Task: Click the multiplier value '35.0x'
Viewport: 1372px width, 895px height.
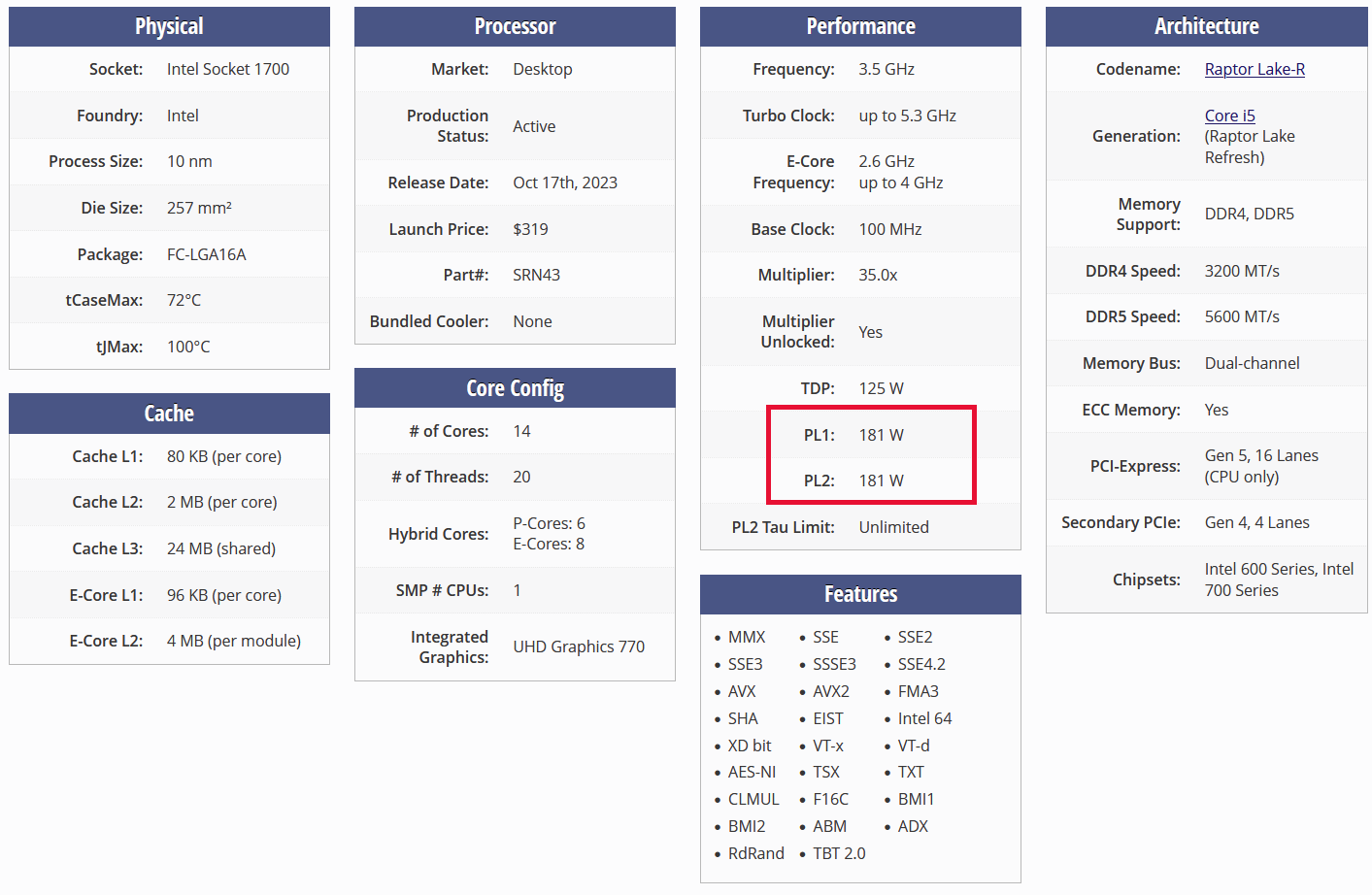Action: tap(878, 275)
